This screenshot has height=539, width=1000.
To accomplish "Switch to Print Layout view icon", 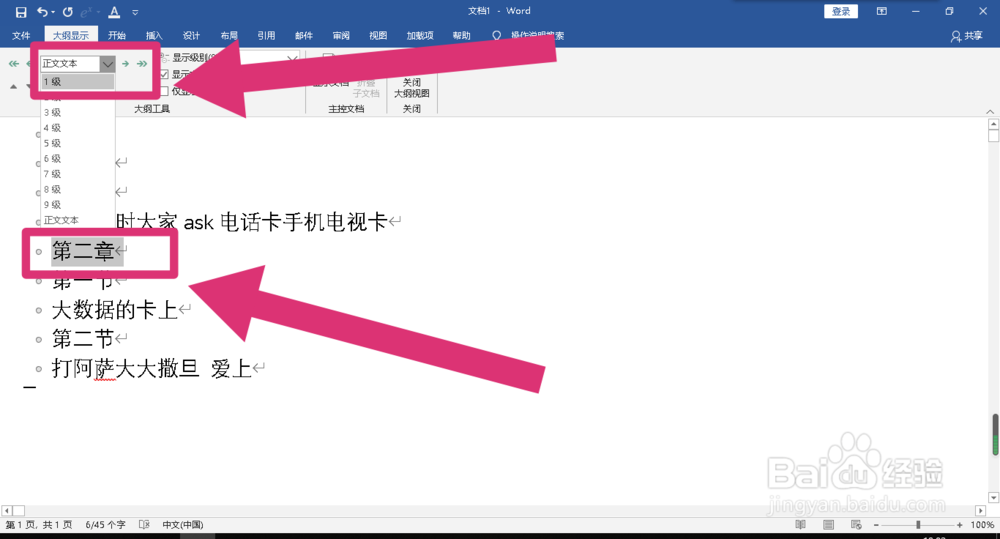I will (828, 524).
